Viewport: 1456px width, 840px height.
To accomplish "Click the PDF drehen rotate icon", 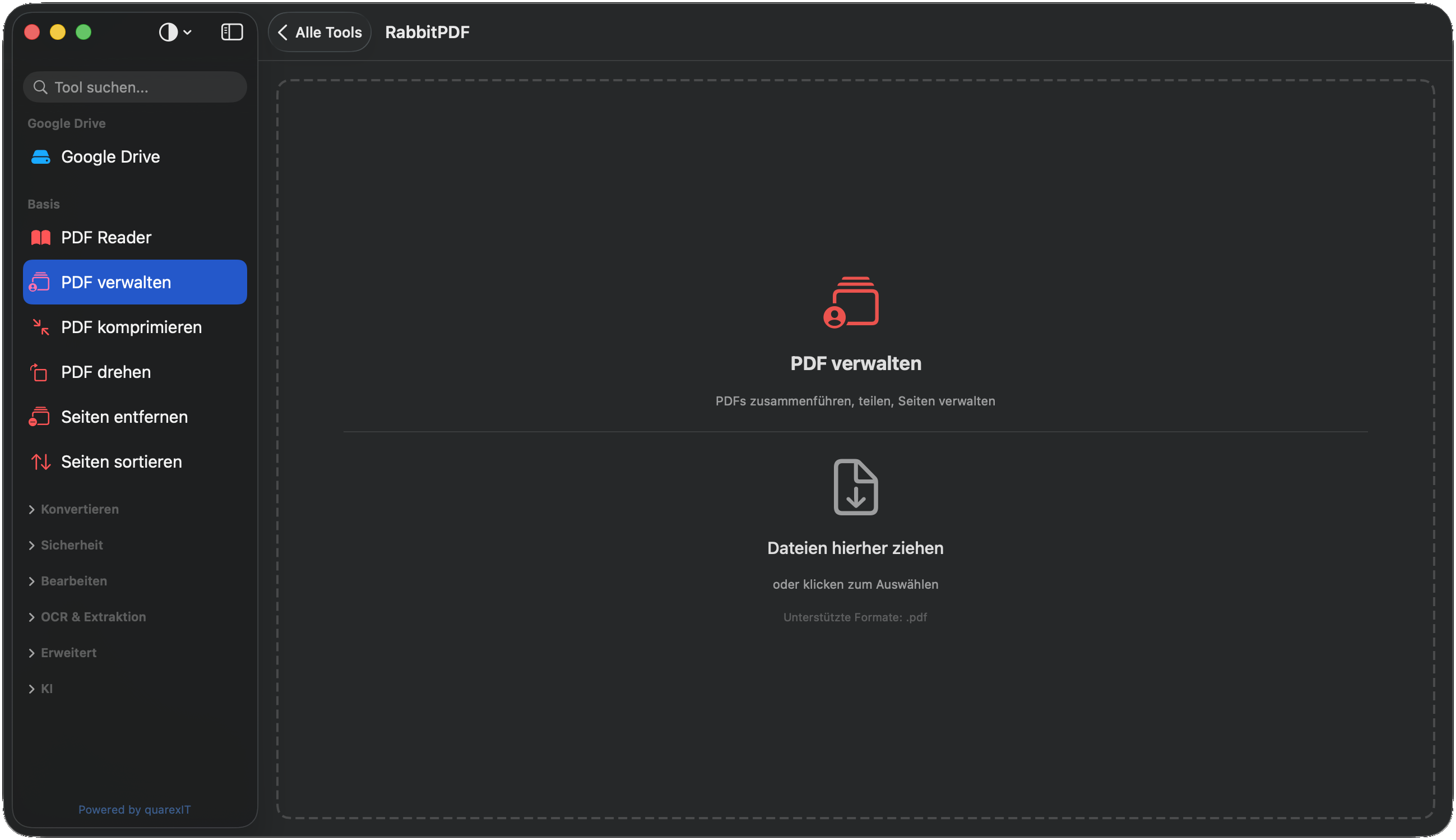I will click(39, 372).
